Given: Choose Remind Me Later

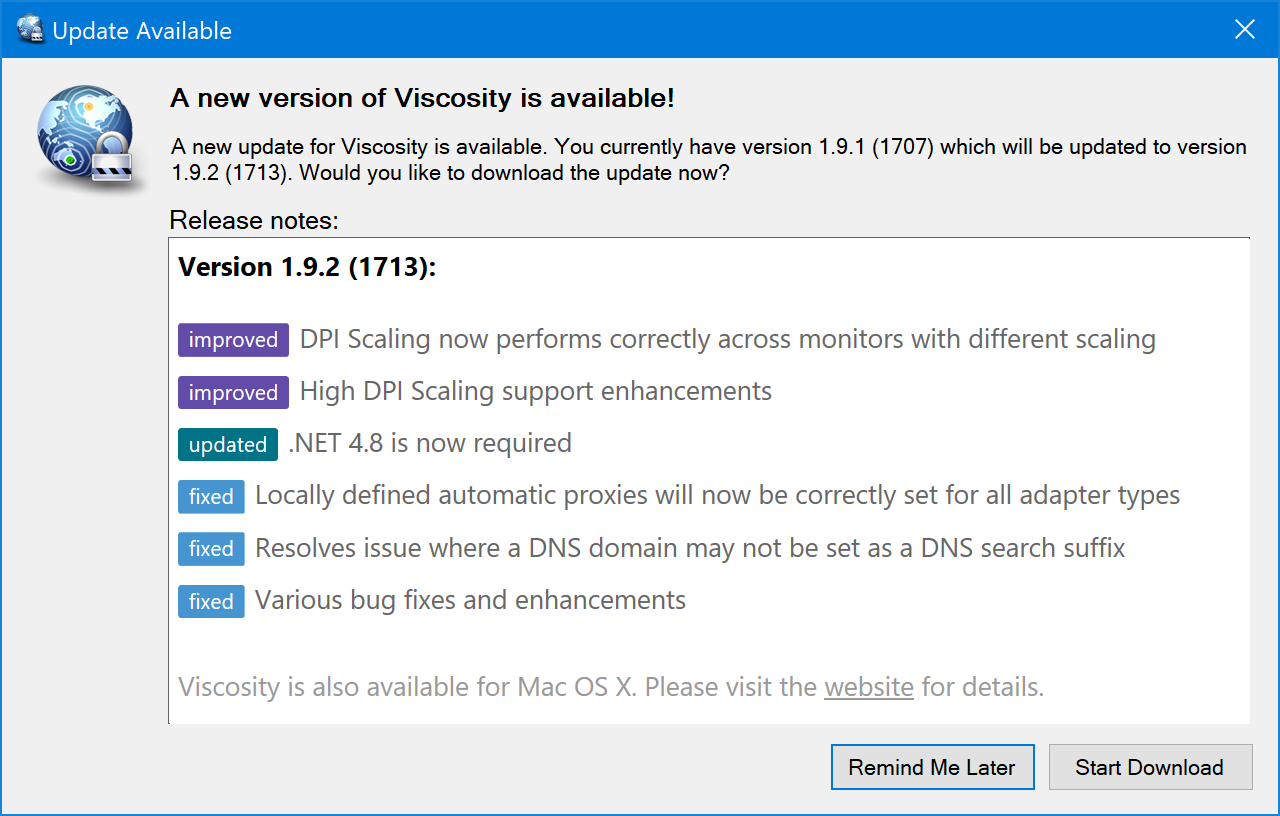Looking at the screenshot, I should click(x=932, y=767).
